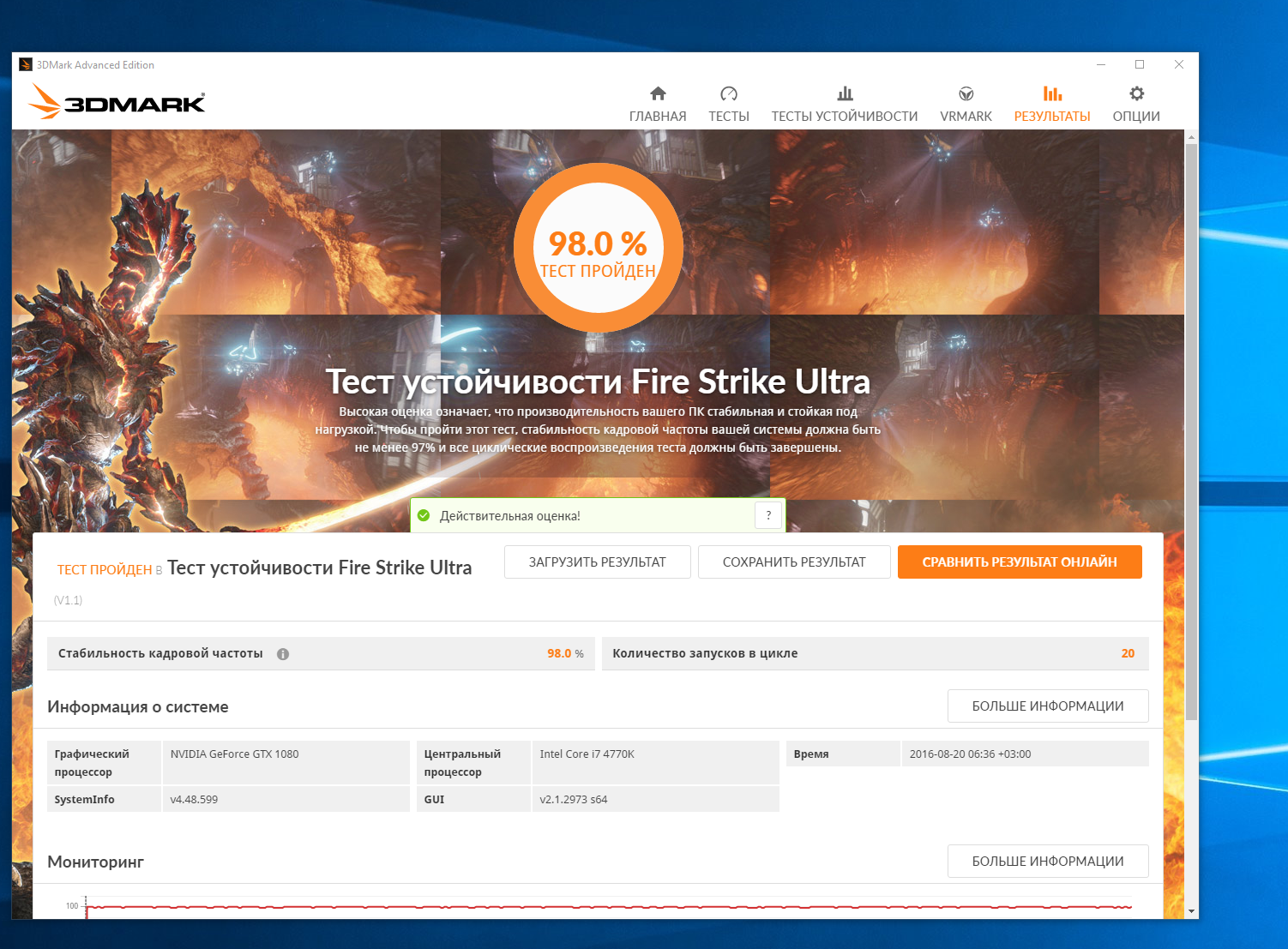The width and height of the screenshot is (1288, 949).
Task: Open БОЛЬШЕ ИНФОРМАЦИИ for Мониторинг
Action: (1048, 862)
